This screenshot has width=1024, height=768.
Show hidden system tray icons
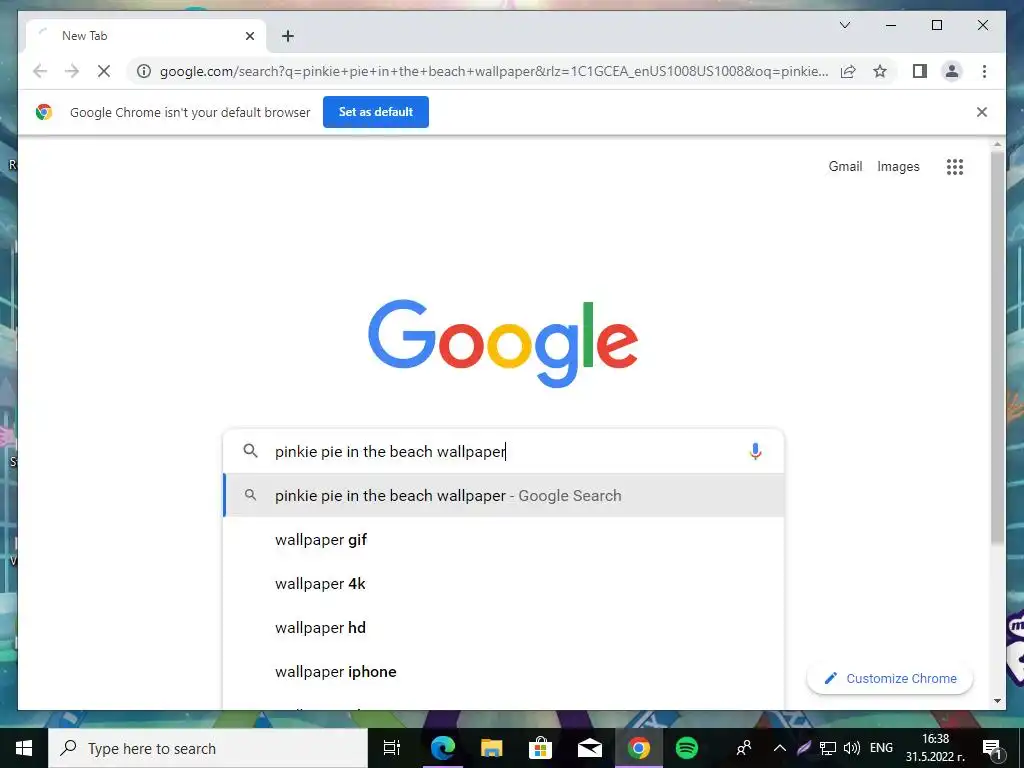(779, 748)
